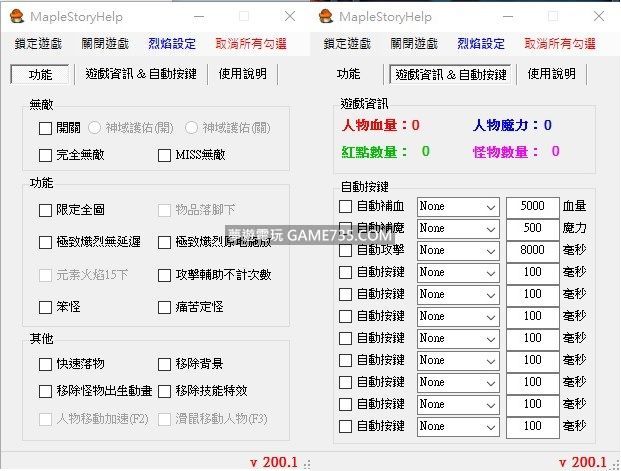Choose 取消所有勾選 in the right window
Viewport: 621px width, 471px height.
tap(560, 44)
